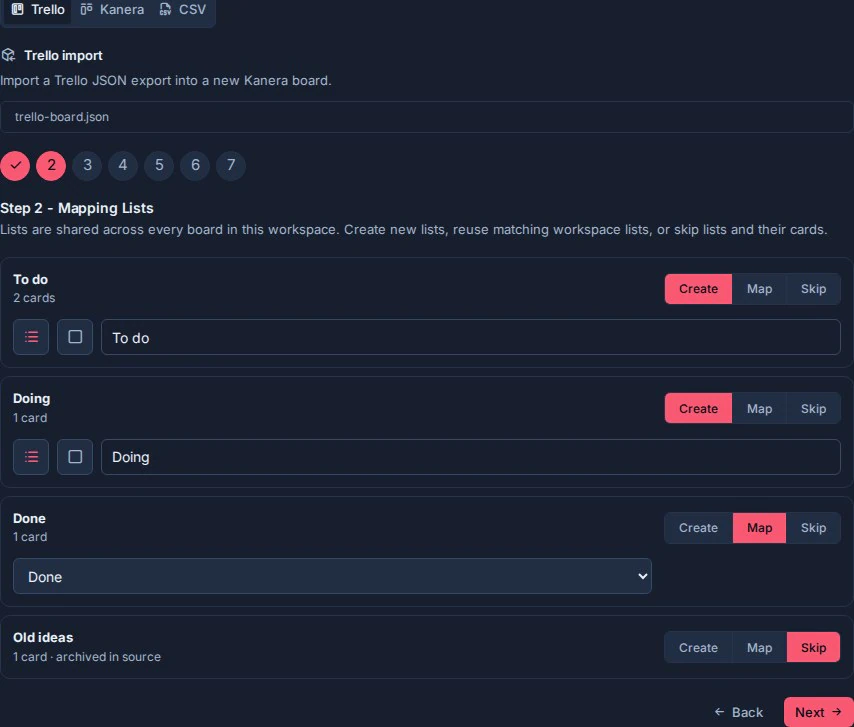
Task: Select Skip for the To do list
Action: coord(813,289)
